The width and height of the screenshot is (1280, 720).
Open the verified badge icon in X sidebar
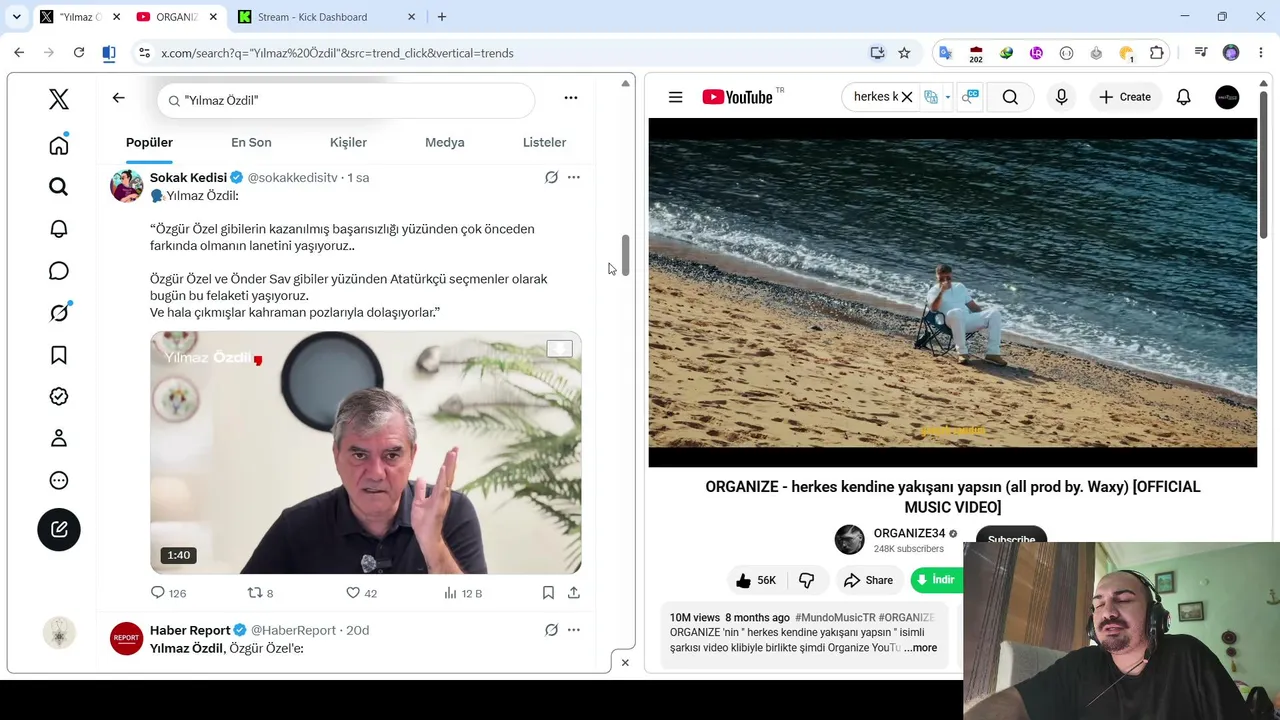(59, 397)
